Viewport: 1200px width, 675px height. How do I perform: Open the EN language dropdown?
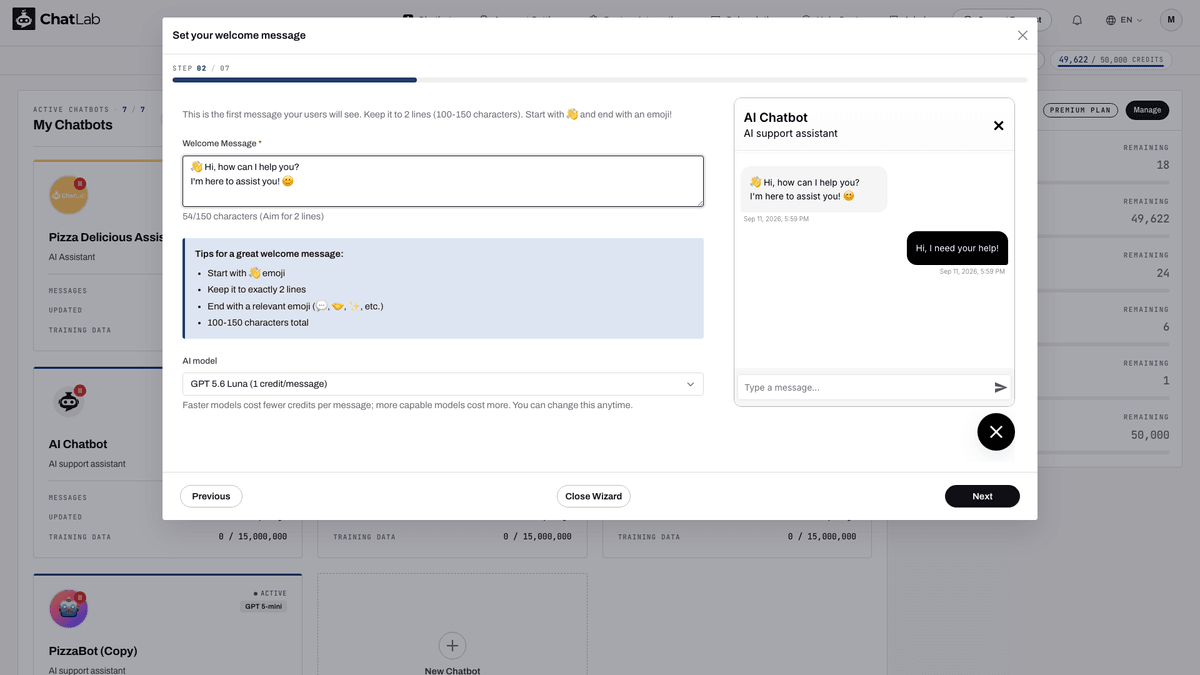1125,20
